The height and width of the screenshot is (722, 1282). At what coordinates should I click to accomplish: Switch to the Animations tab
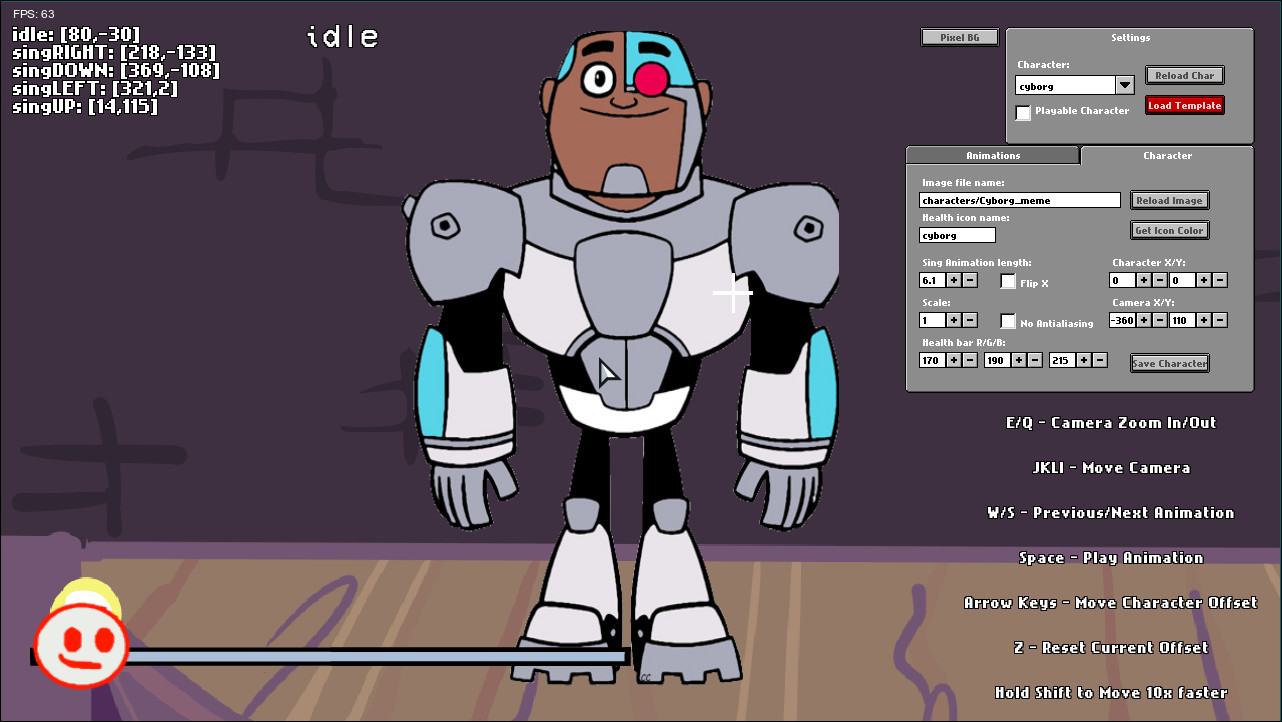click(x=993, y=156)
